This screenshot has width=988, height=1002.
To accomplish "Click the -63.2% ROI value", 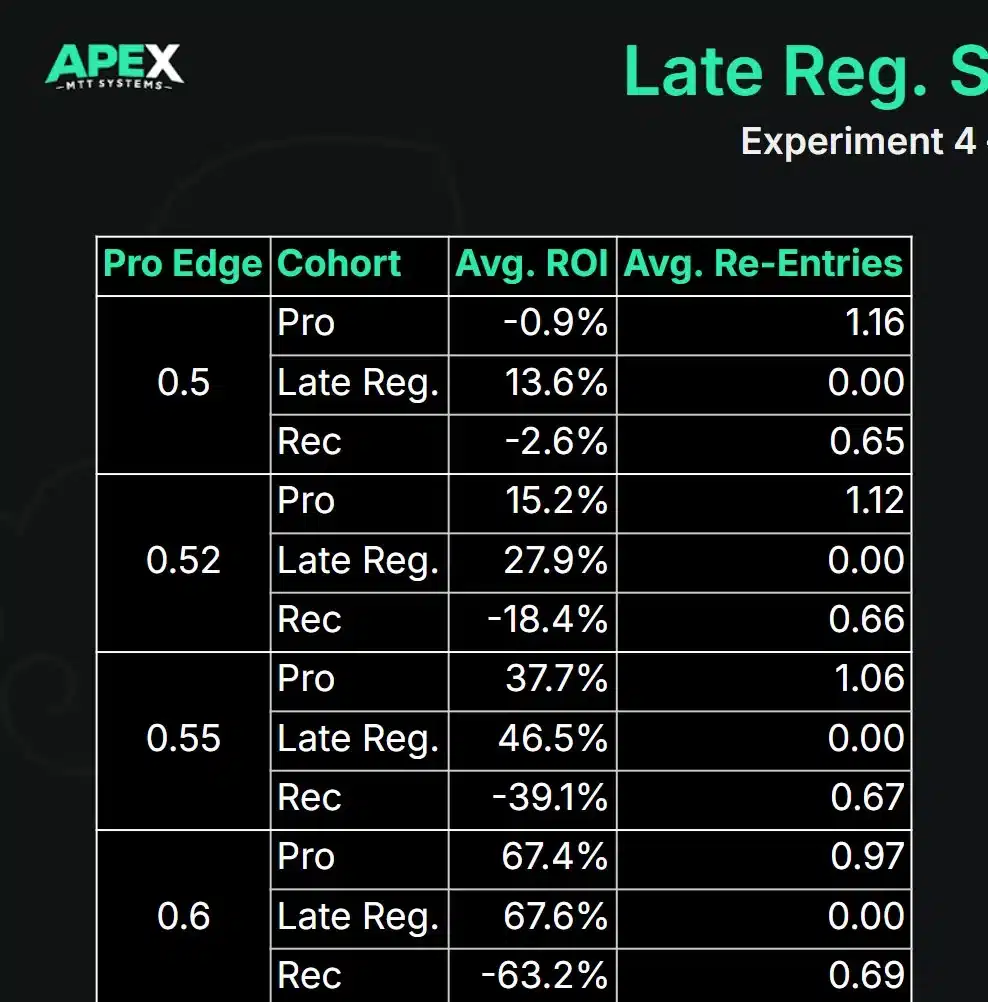I will click(545, 976).
